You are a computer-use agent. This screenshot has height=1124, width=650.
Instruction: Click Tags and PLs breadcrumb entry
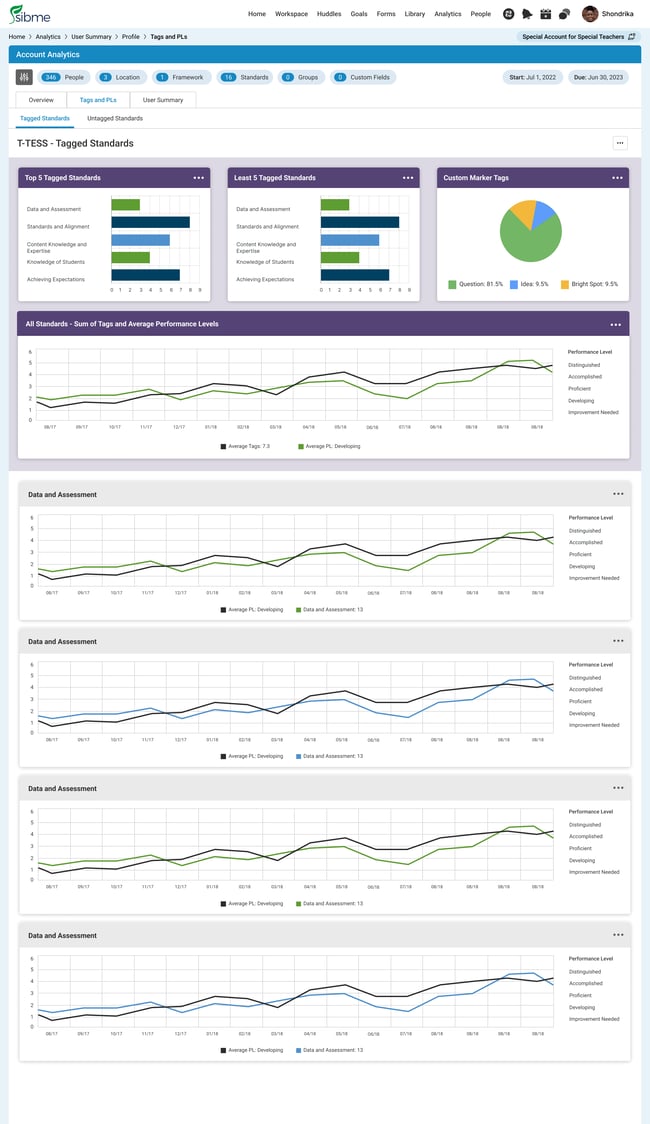(x=168, y=37)
